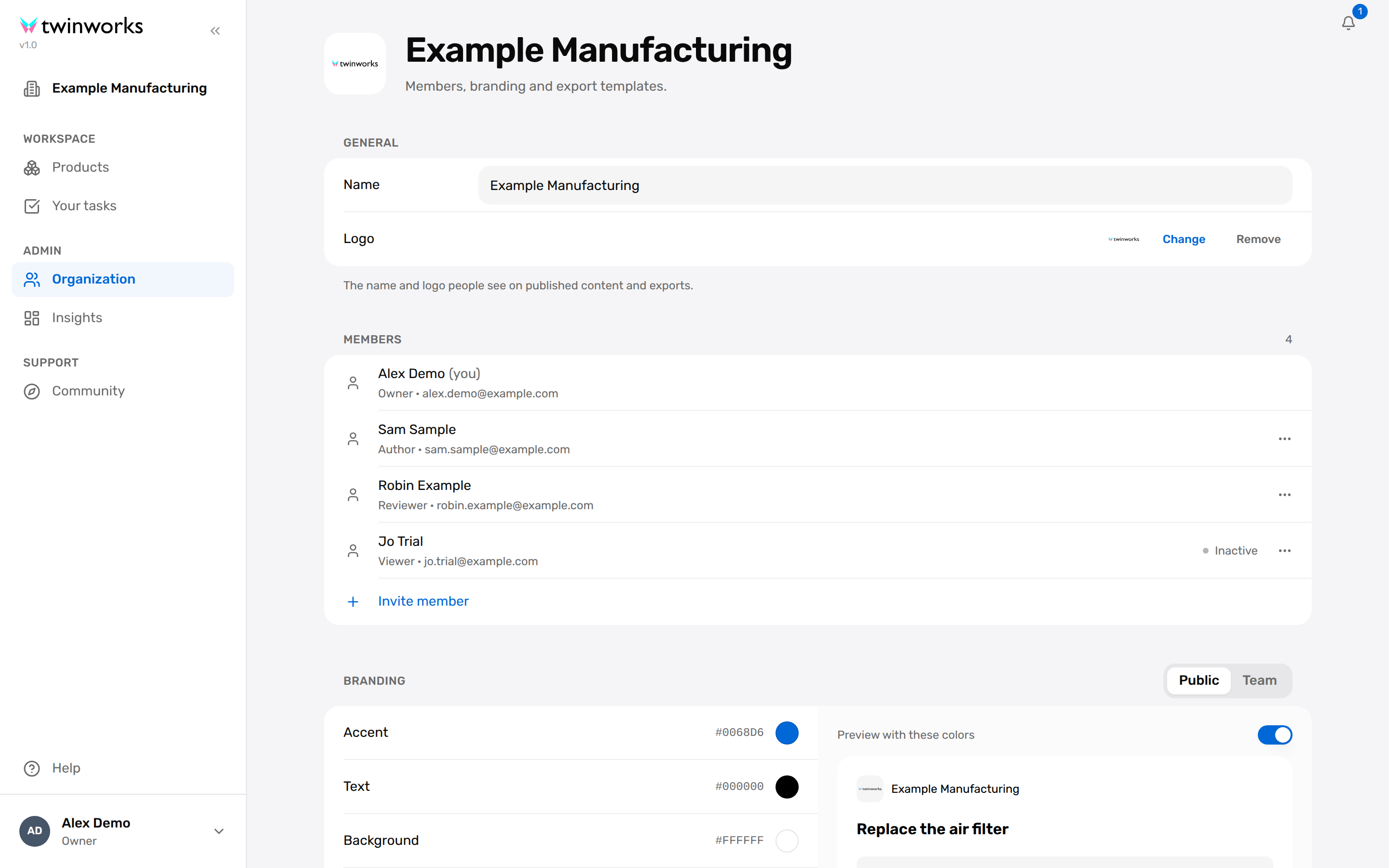This screenshot has width=1389, height=868.
Task: Click Change to replace the logo
Action: coord(1184,239)
